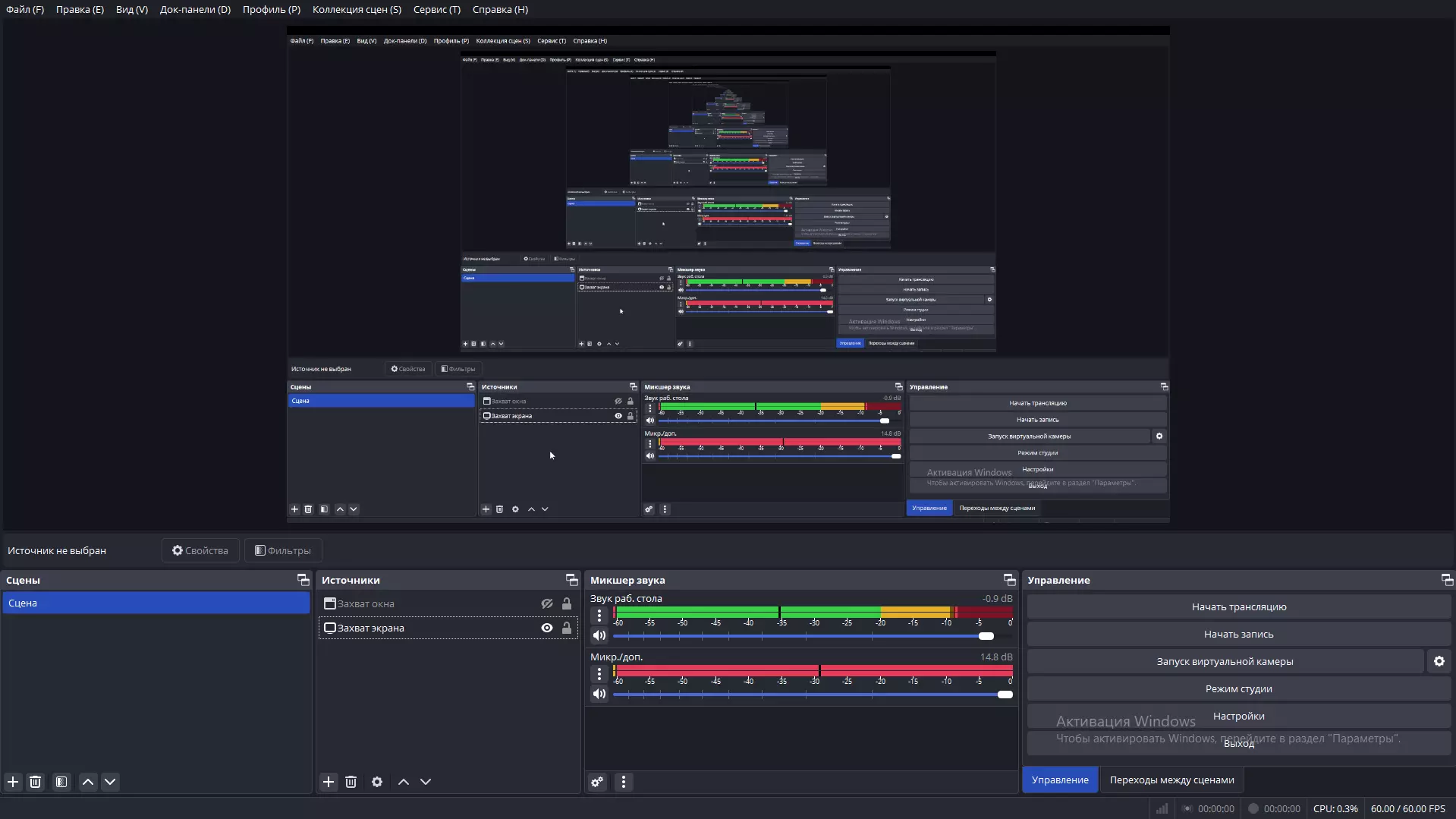This screenshot has height=819, width=1456.
Task: Click the -0.9 dB level value
Action: (x=997, y=598)
